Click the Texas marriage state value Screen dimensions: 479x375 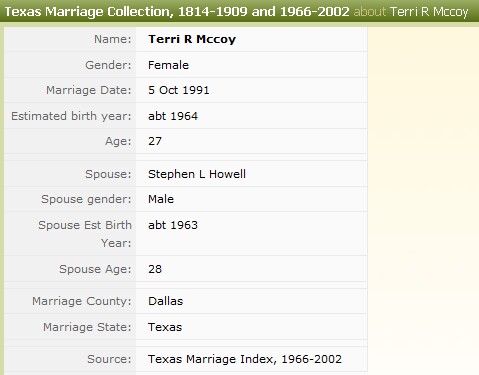[165, 327]
